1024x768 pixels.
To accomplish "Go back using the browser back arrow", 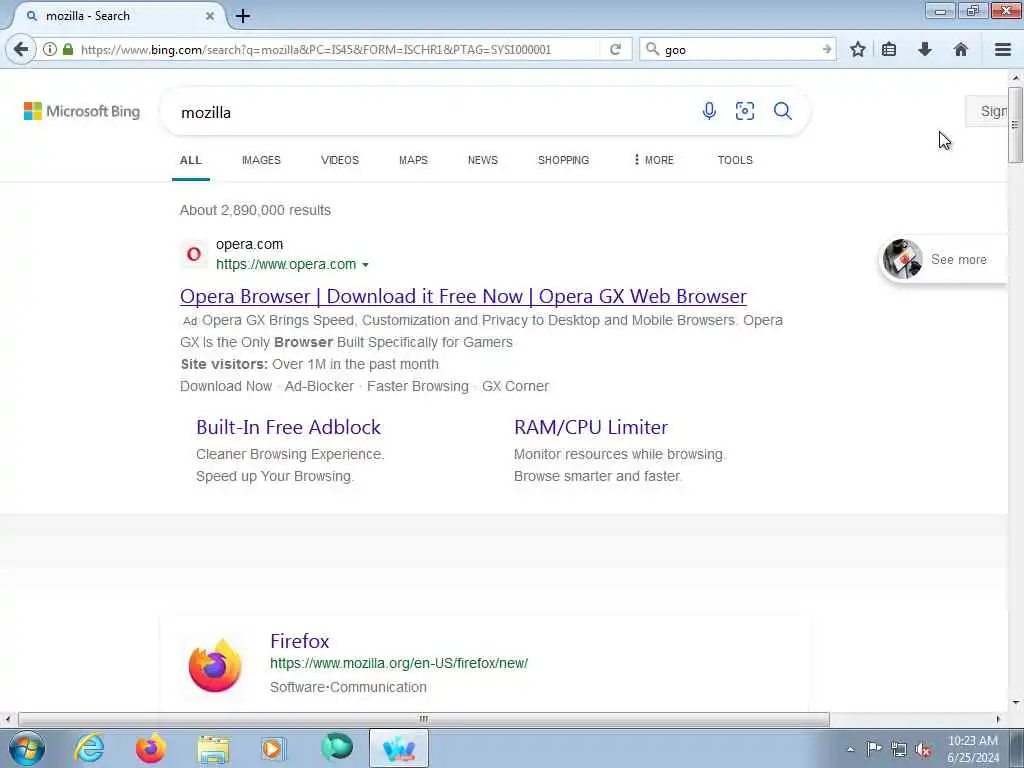I will point(21,50).
